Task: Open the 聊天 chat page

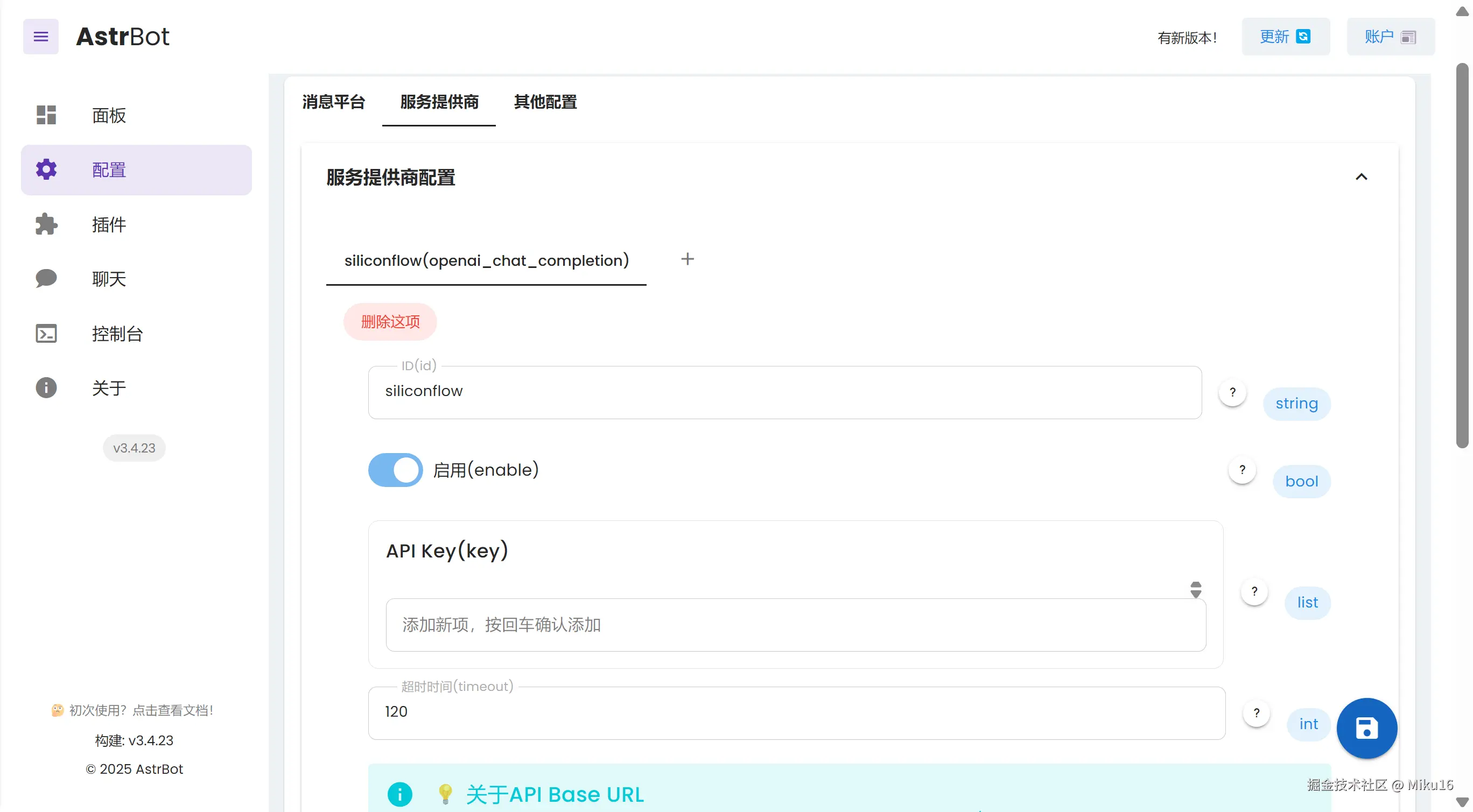Action: [x=109, y=279]
